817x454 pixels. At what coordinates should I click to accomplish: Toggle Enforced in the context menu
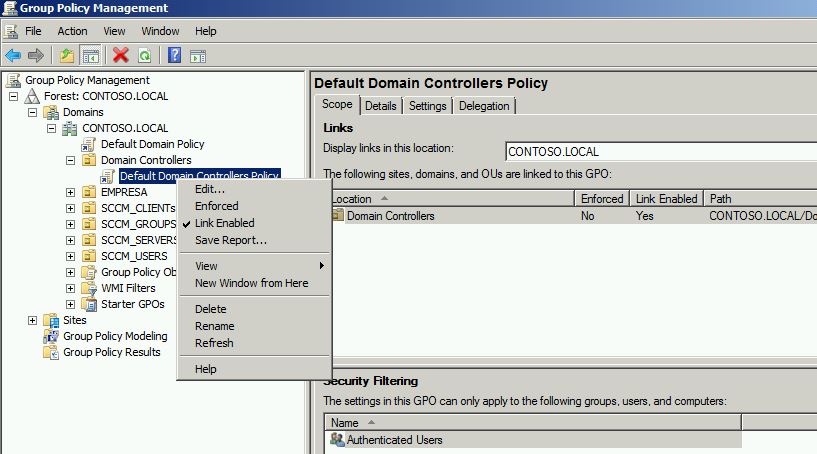(x=216, y=206)
